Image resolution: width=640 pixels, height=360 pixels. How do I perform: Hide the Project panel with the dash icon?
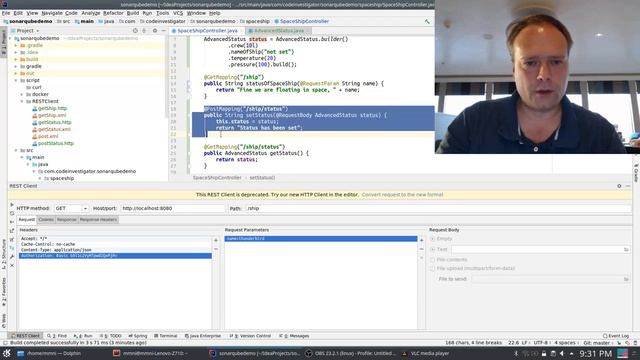tap(164, 31)
